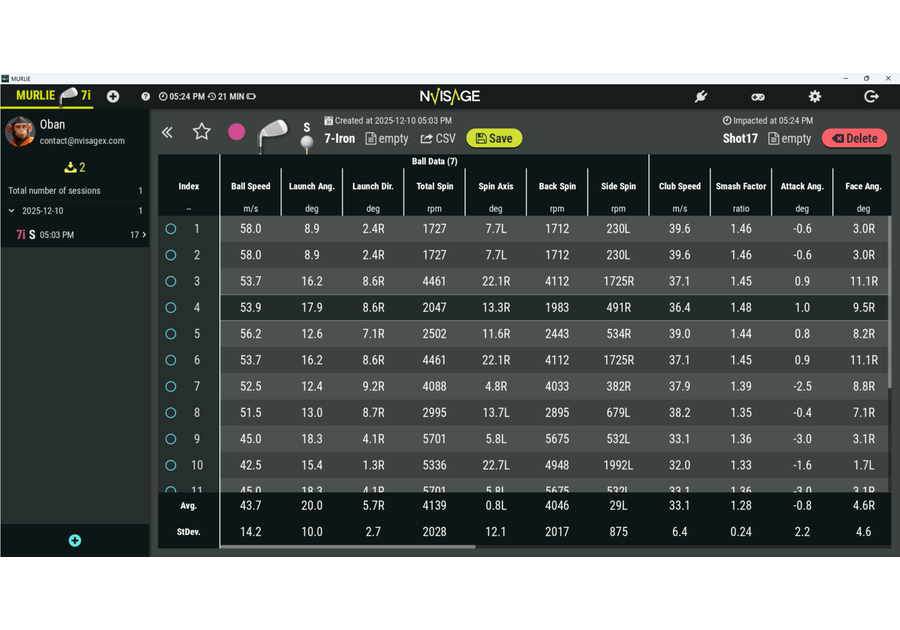Click the Avg. ball speed 43.7 value

250,505
